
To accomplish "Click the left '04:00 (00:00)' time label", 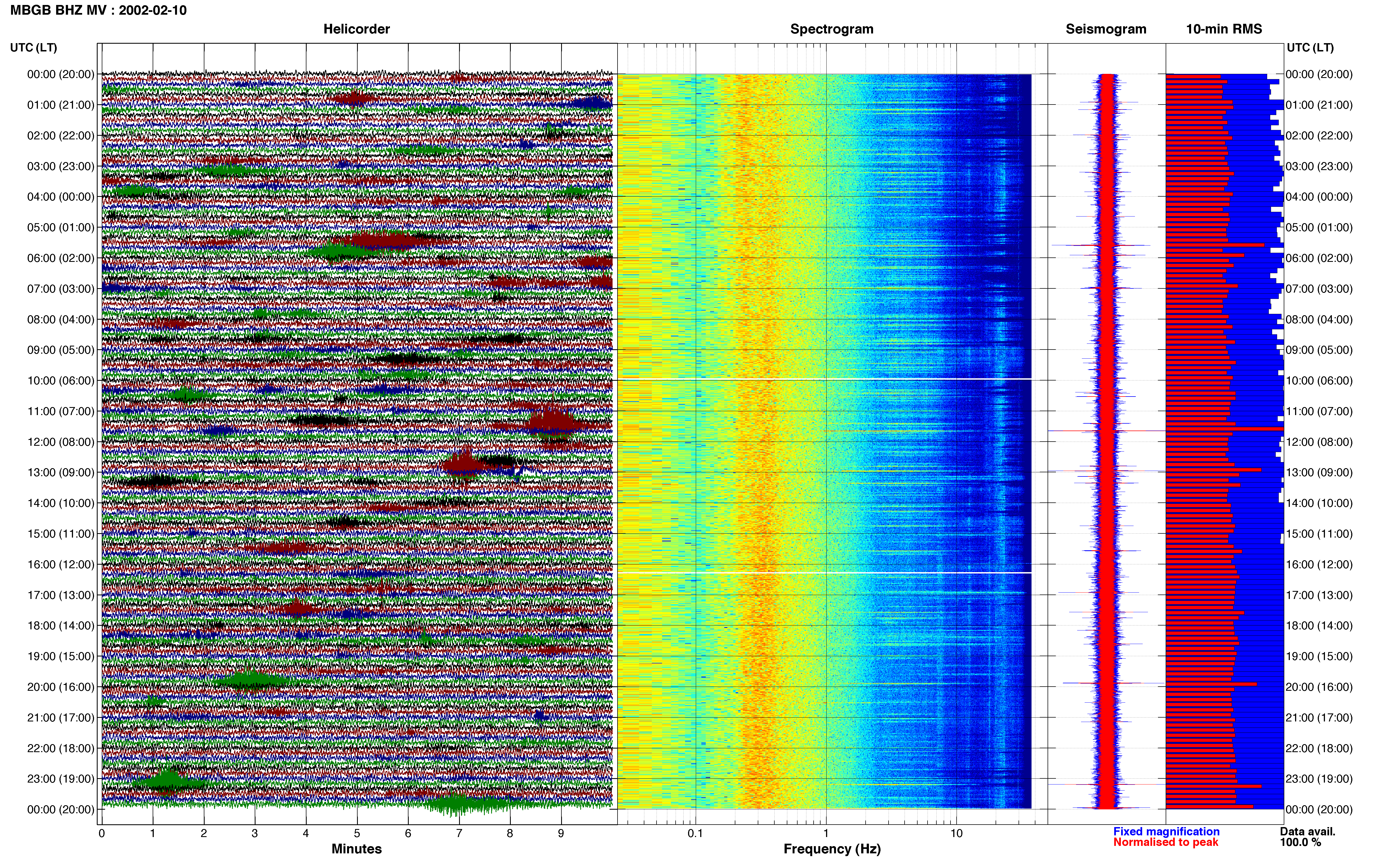I will click(61, 197).
